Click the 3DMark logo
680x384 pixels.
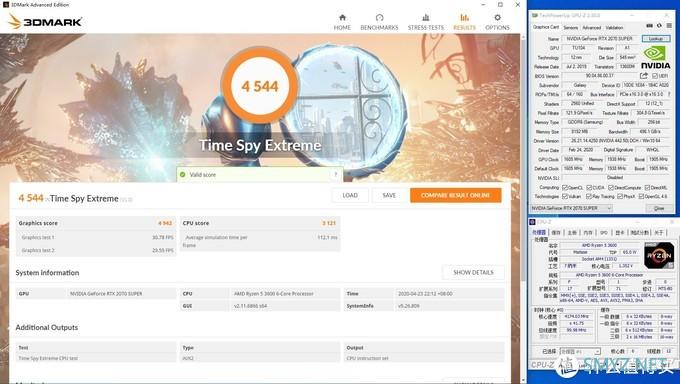click(x=45, y=21)
